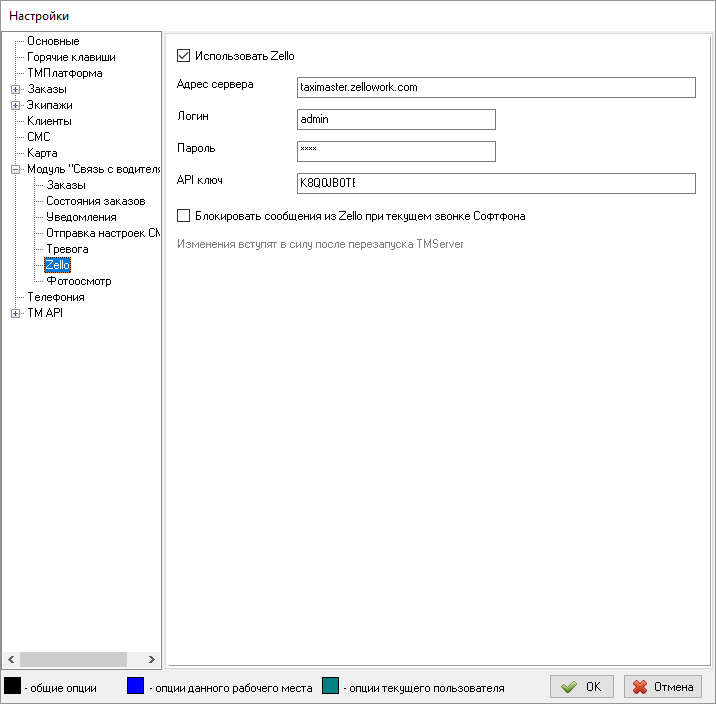Open the Телефония settings section
The width and height of the screenshot is (716, 704).
point(56,297)
